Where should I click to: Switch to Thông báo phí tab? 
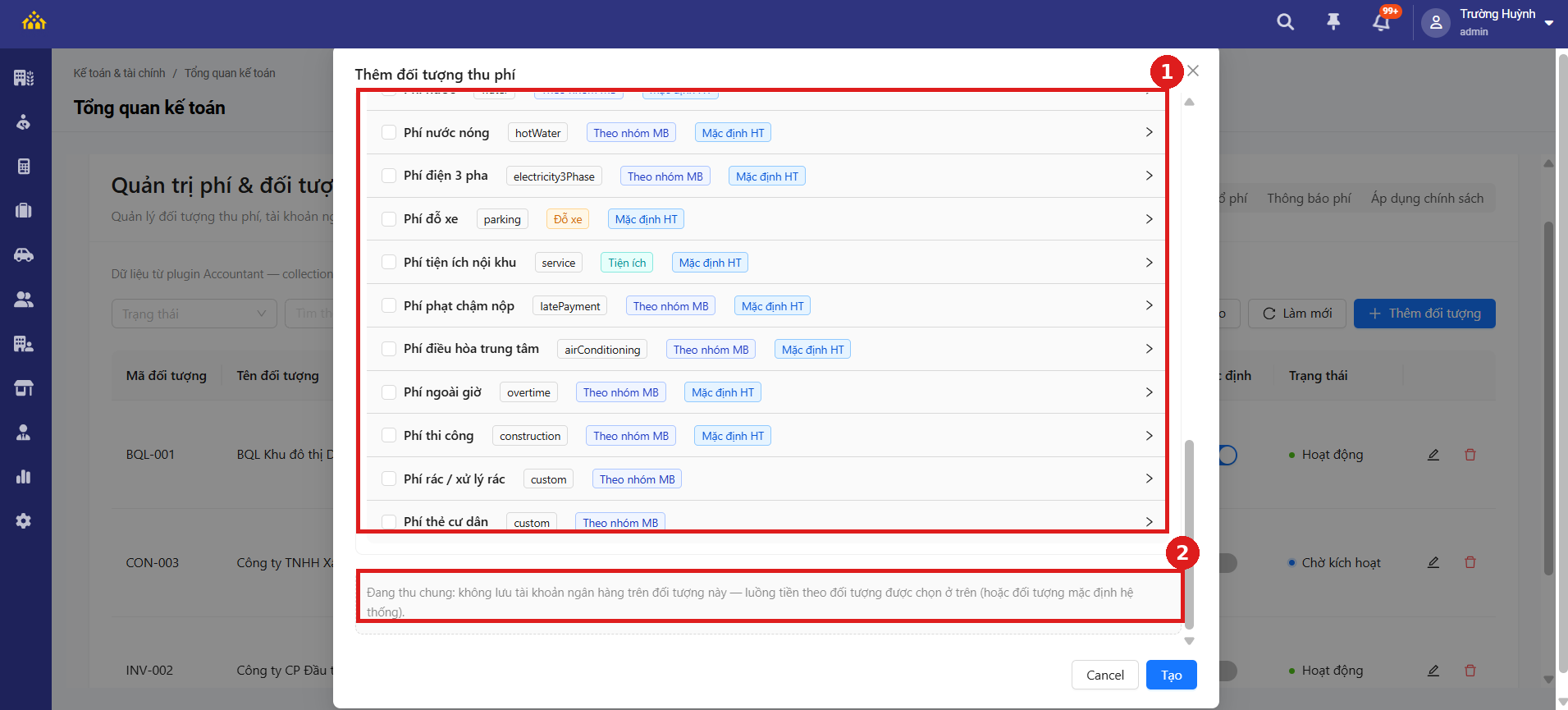click(1309, 199)
